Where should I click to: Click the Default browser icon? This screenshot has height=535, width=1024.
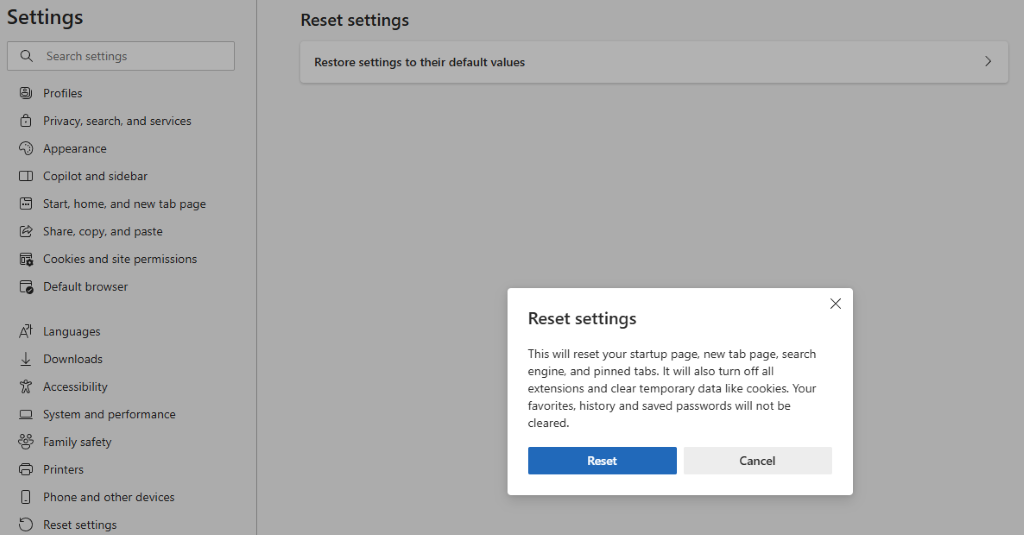click(26, 287)
